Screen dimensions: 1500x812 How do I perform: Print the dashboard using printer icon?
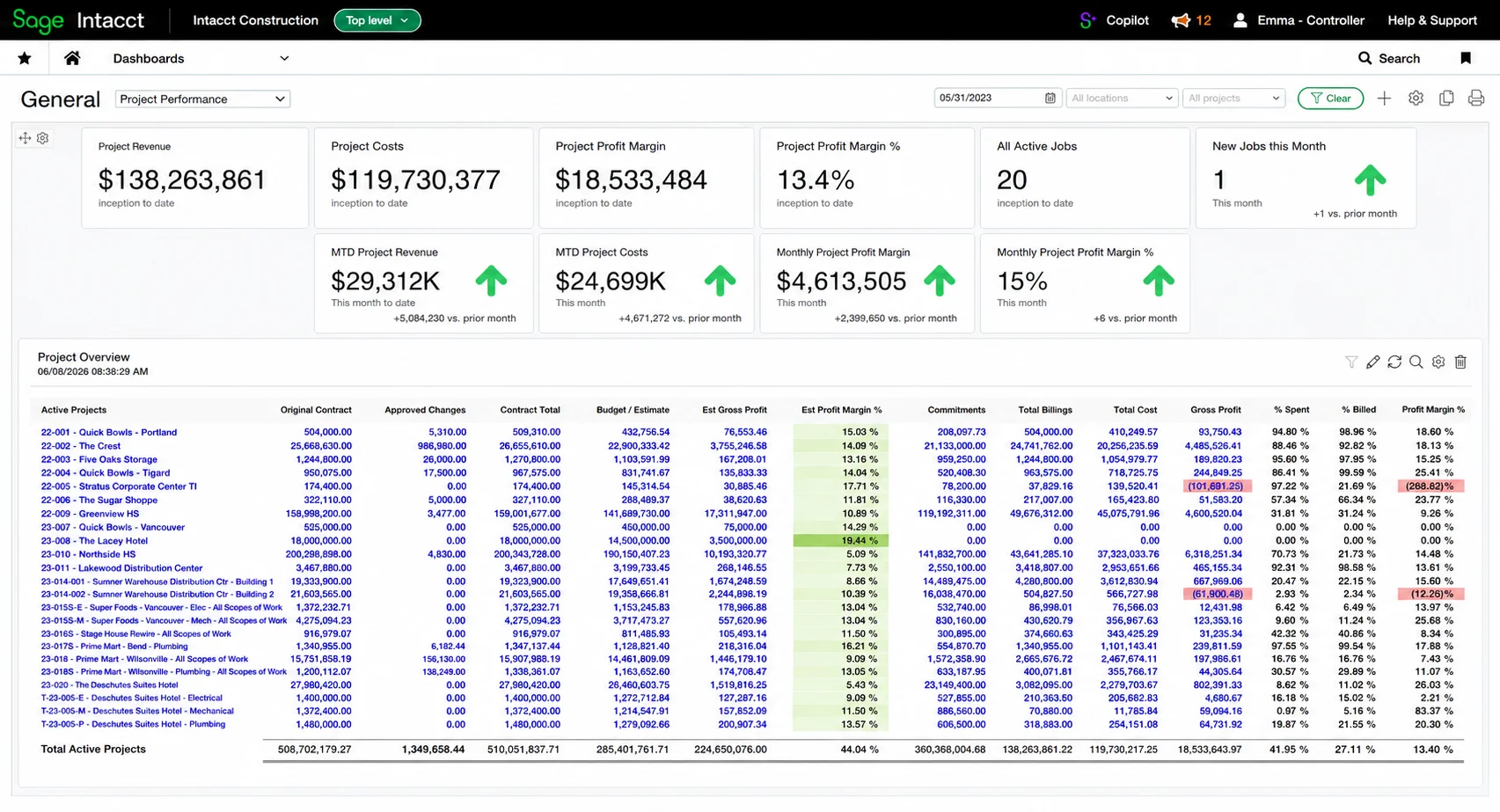[1476, 99]
